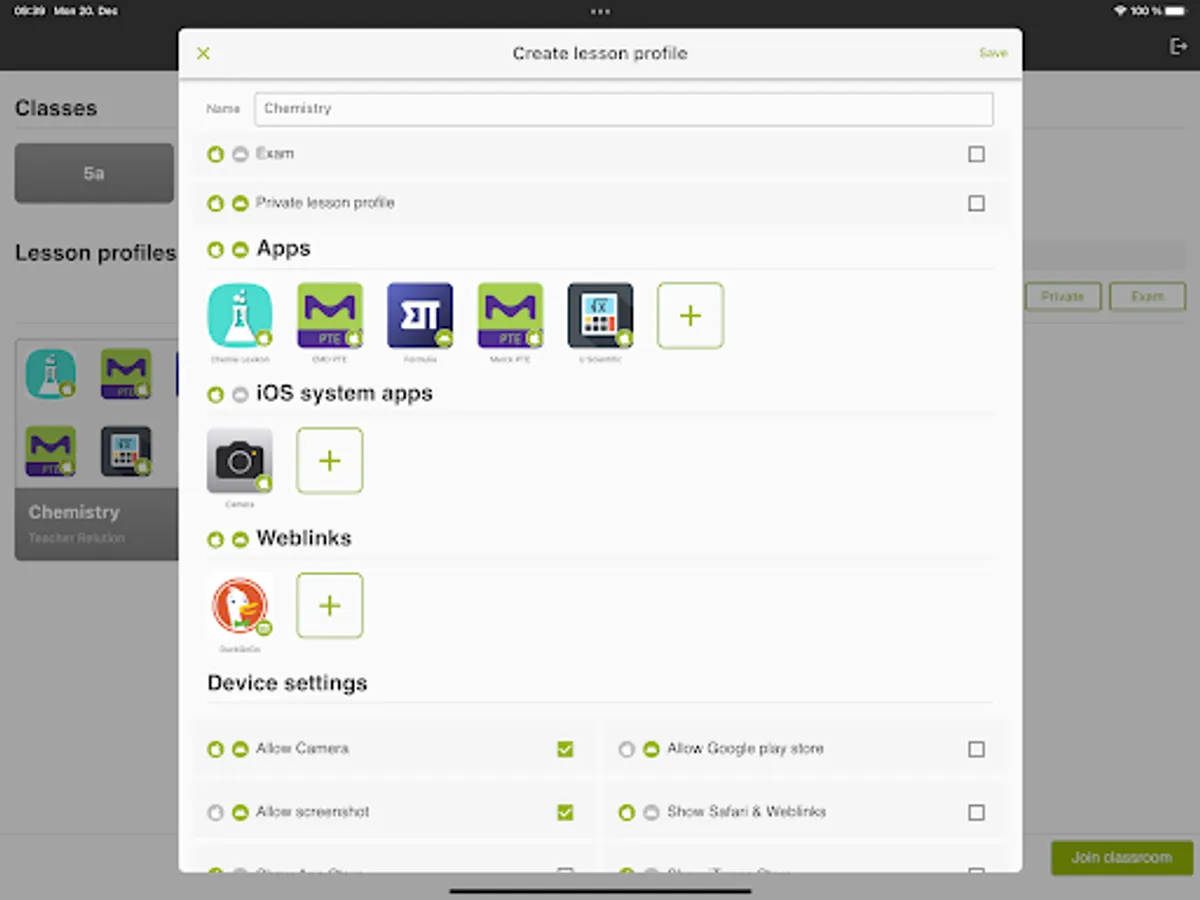
Task: Uncheck the Allow Camera checkbox
Action: 565,749
